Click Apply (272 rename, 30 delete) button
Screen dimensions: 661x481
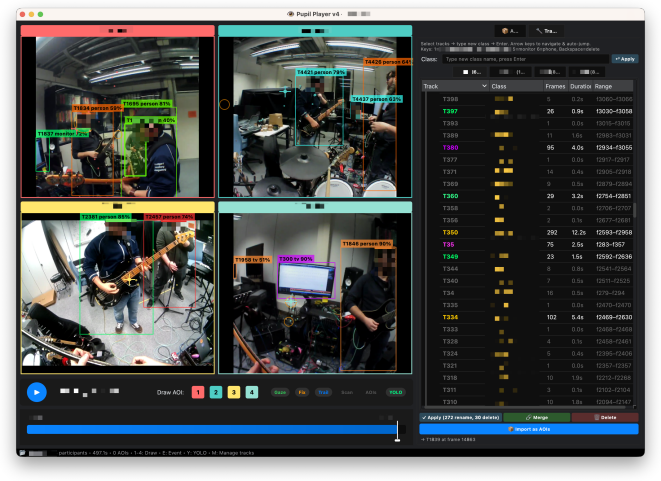[460, 417]
